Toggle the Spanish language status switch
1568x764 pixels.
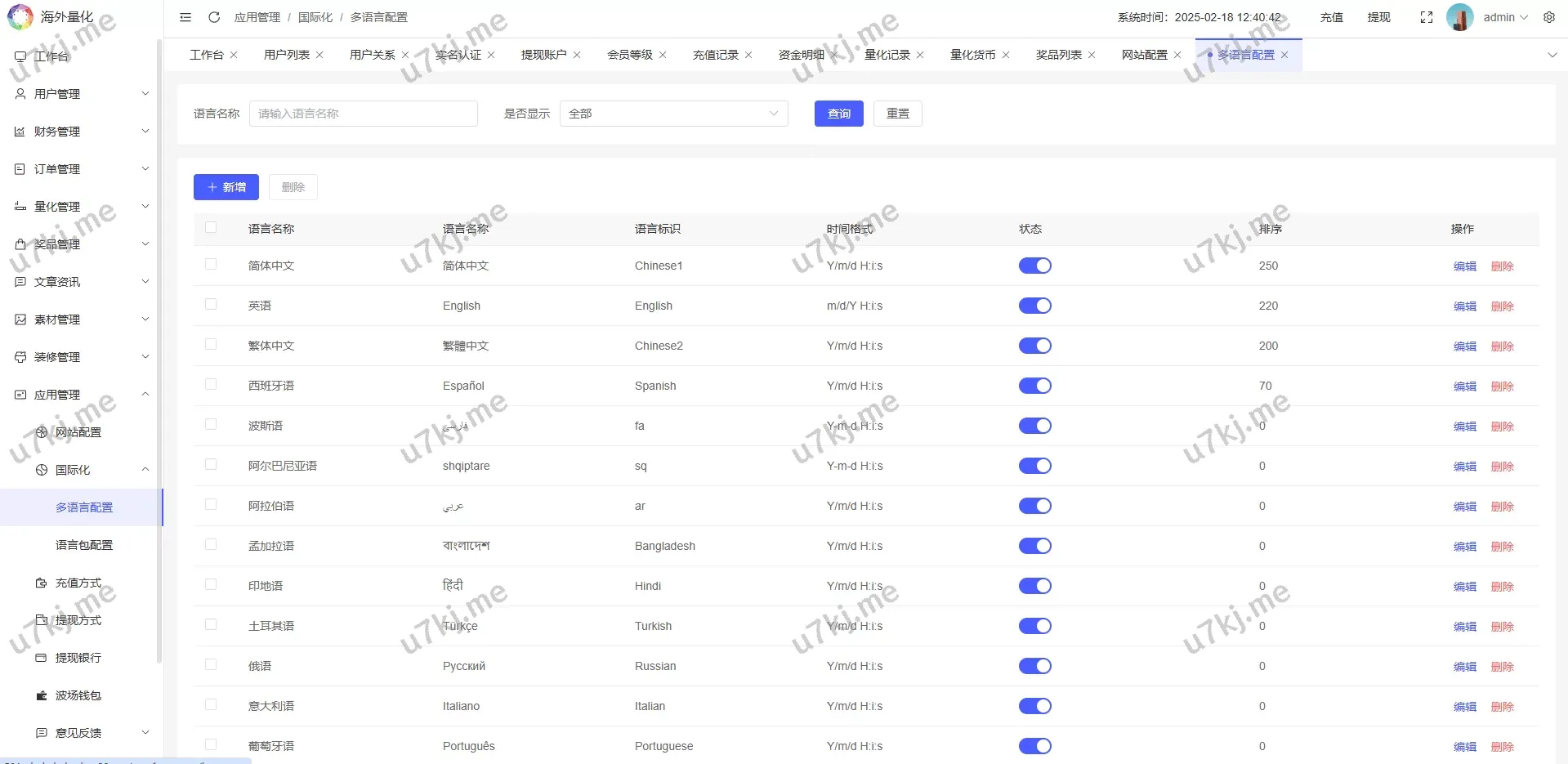pyautogui.click(x=1034, y=386)
